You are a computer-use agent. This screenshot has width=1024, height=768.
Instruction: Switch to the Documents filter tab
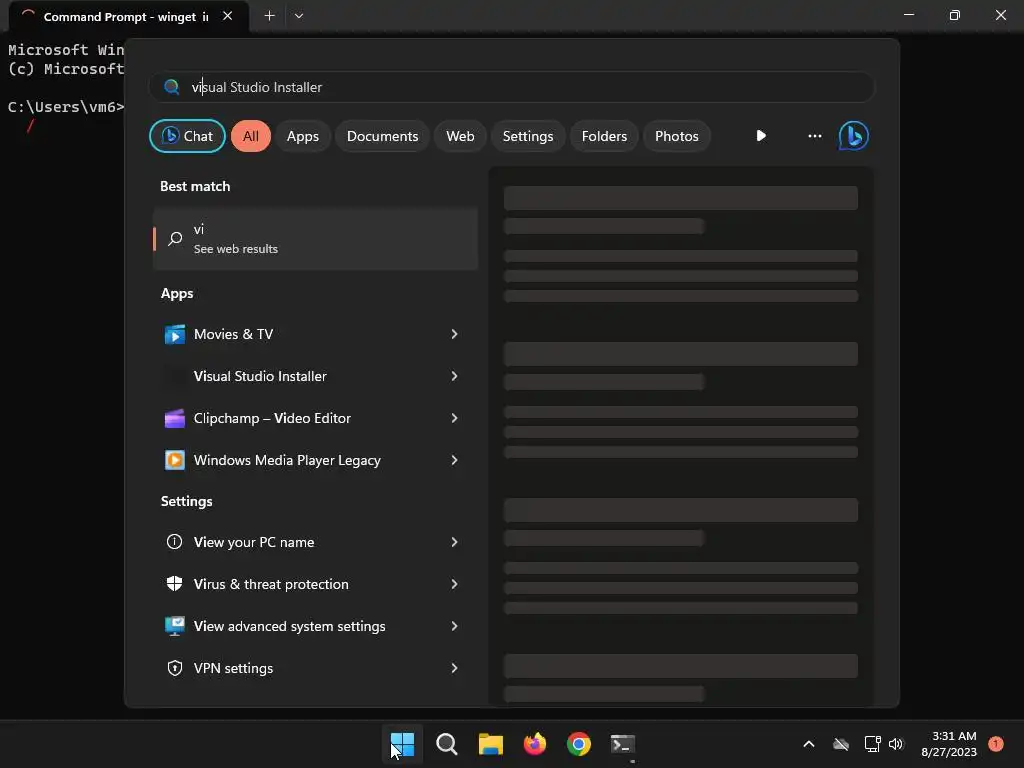pyautogui.click(x=382, y=136)
